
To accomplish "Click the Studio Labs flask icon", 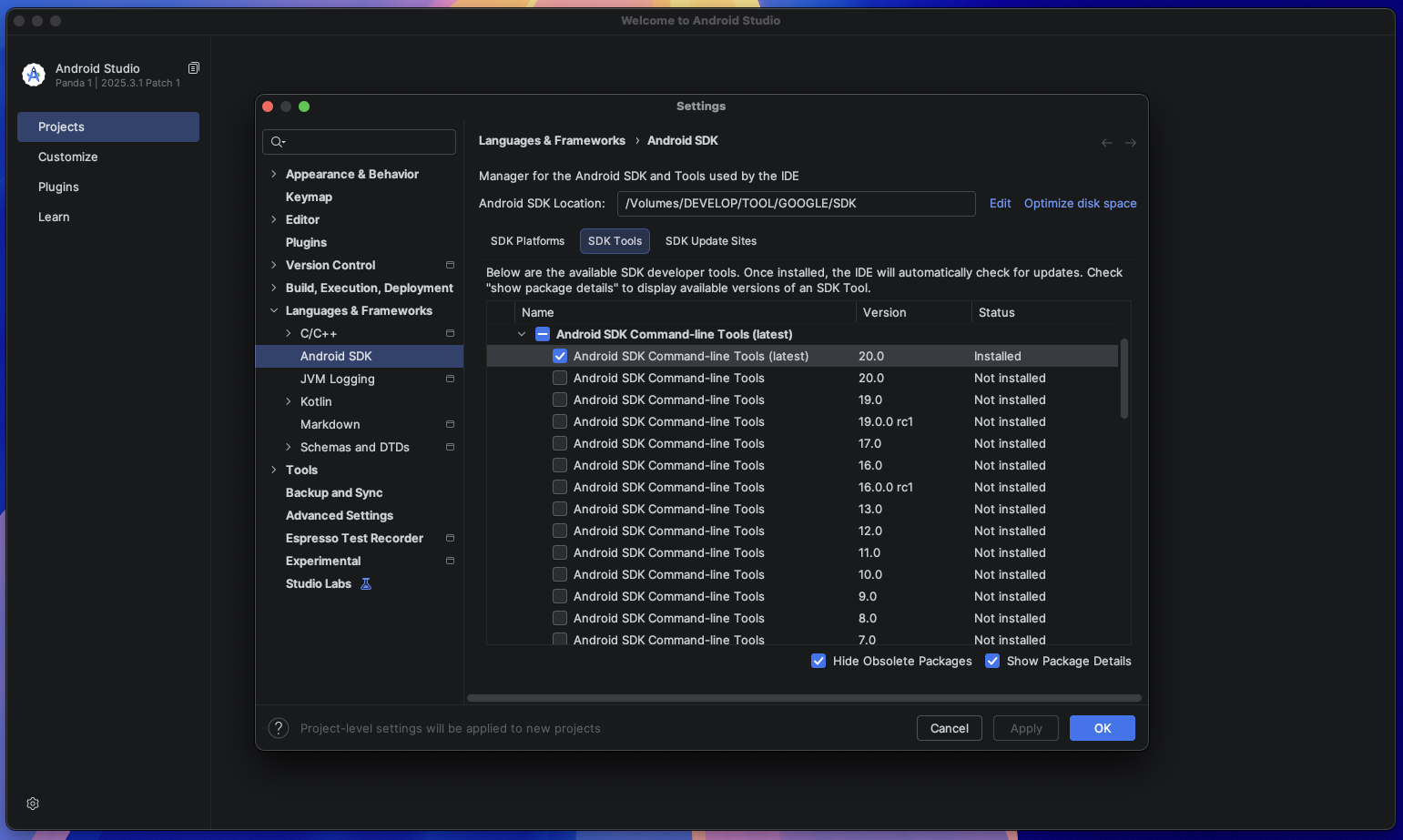I will pyautogui.click(x=366, y=584).
